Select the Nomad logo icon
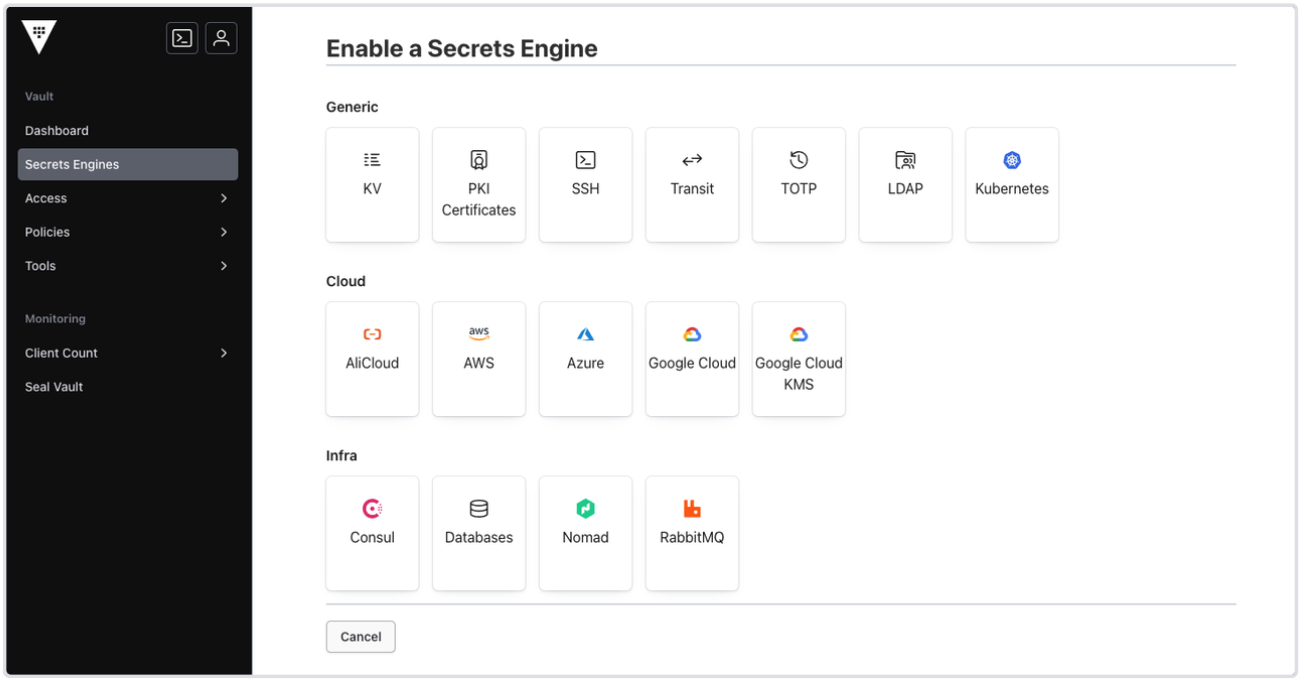The height and width of the screenshot is (681, 1302). coord(585,509)
